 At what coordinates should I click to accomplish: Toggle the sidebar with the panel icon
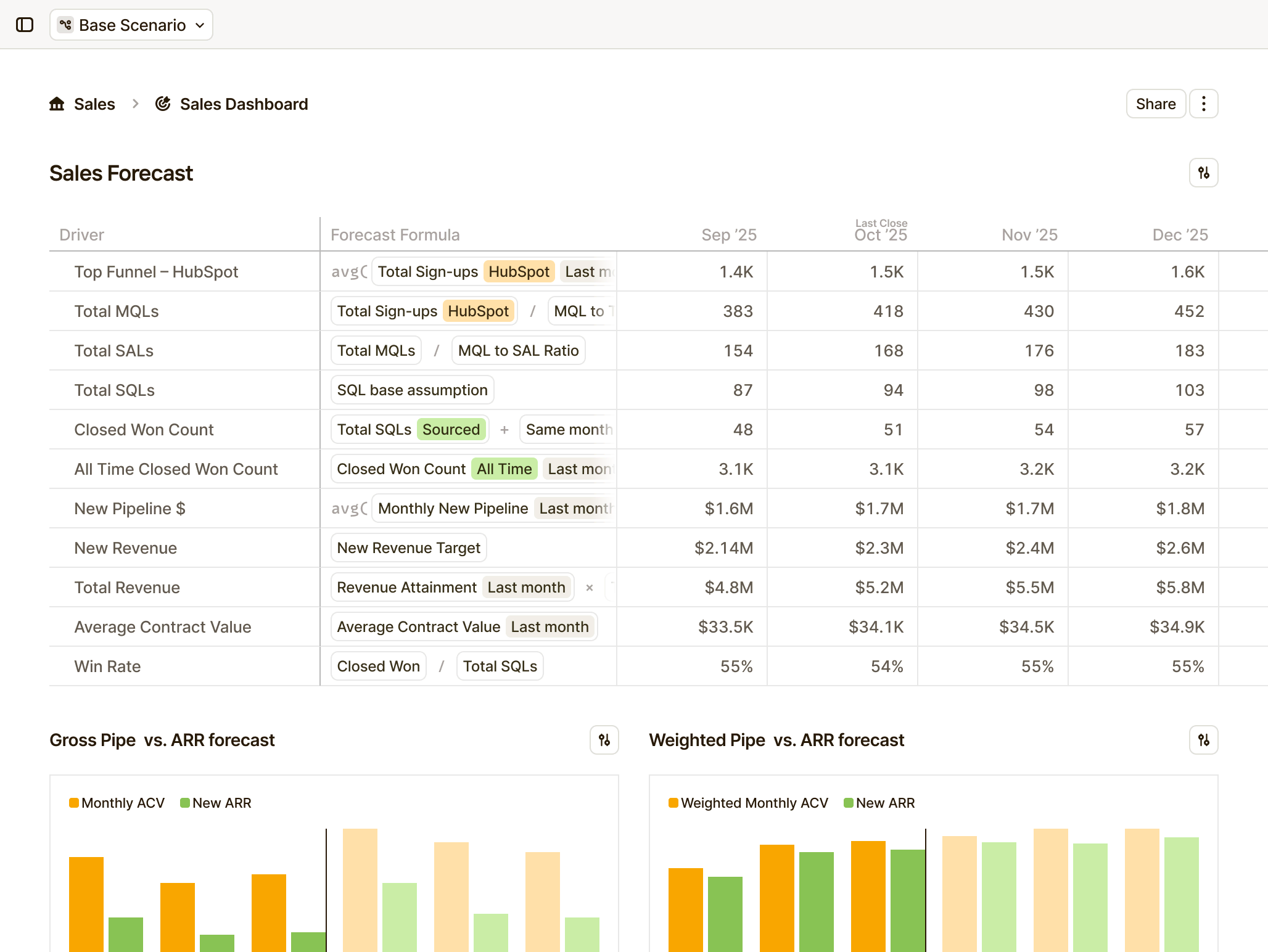click(26, 25)
